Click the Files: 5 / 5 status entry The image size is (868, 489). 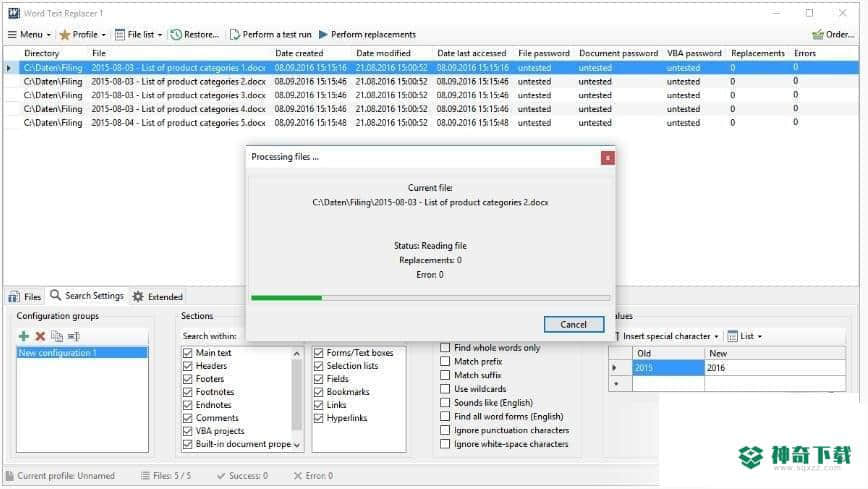point(166,476)
